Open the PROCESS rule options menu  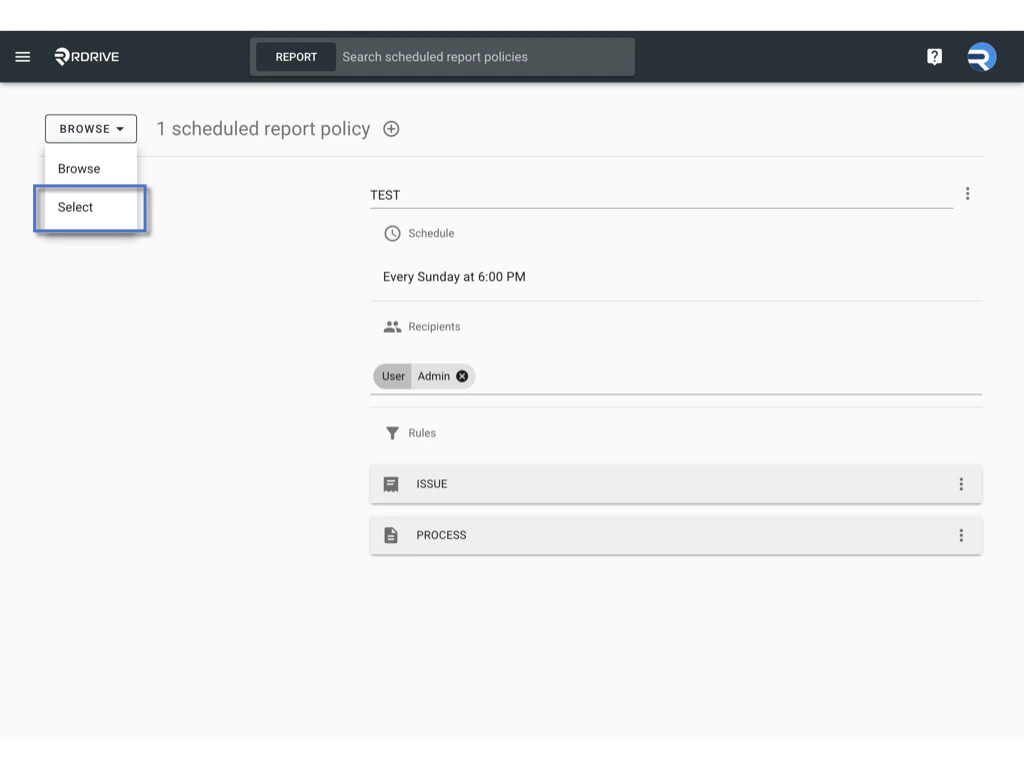point(961,534)
